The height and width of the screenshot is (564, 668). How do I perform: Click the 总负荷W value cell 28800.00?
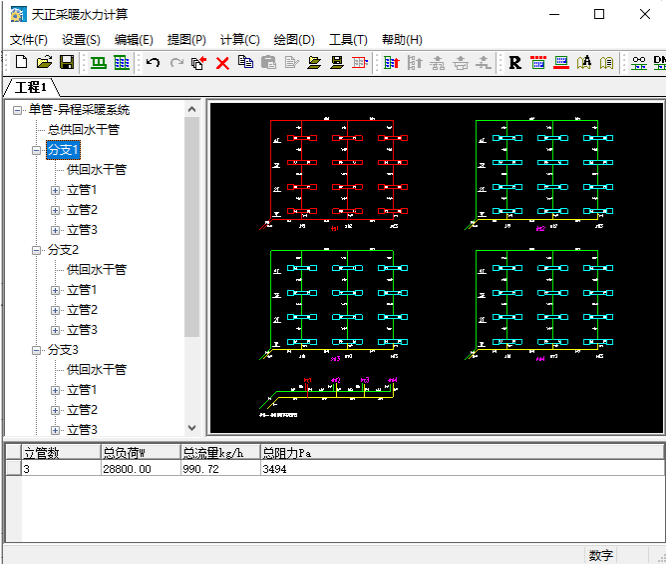127,468
